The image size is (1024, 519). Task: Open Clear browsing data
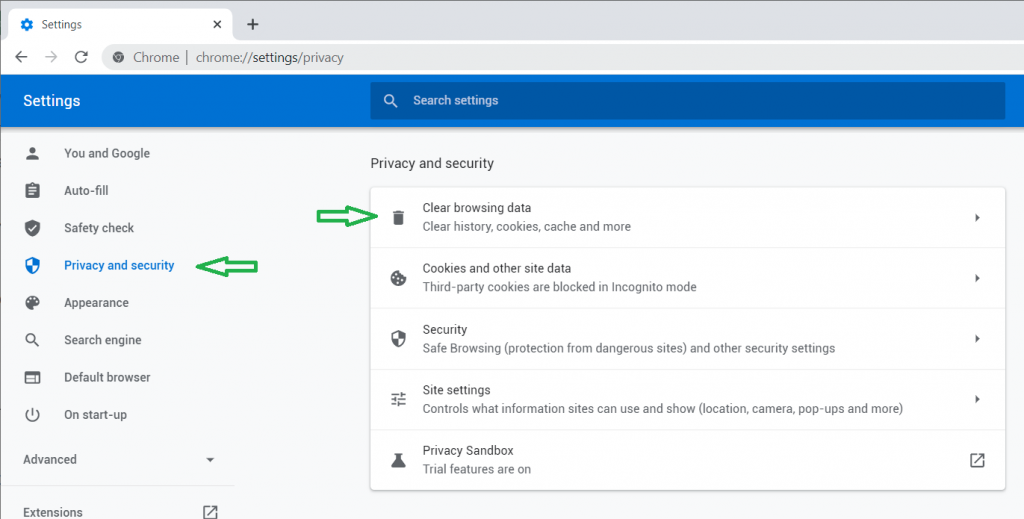[x=687, y=217]
